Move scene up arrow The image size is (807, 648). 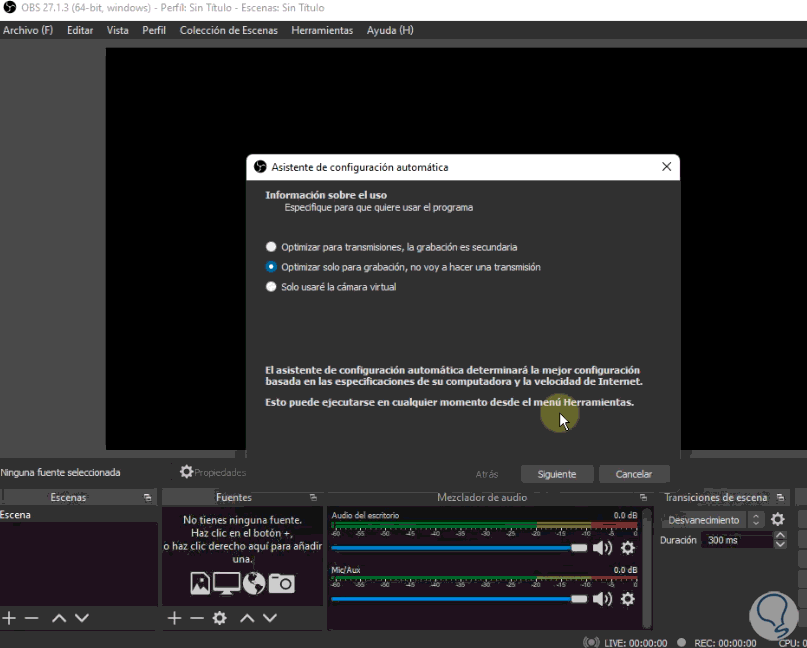coord(59,618)
